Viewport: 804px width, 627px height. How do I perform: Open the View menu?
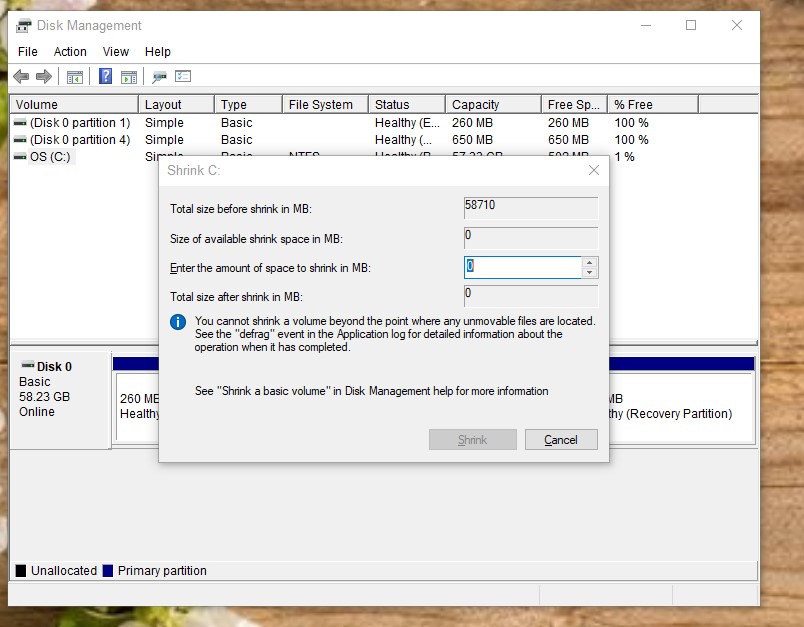(x=115, y=52)
